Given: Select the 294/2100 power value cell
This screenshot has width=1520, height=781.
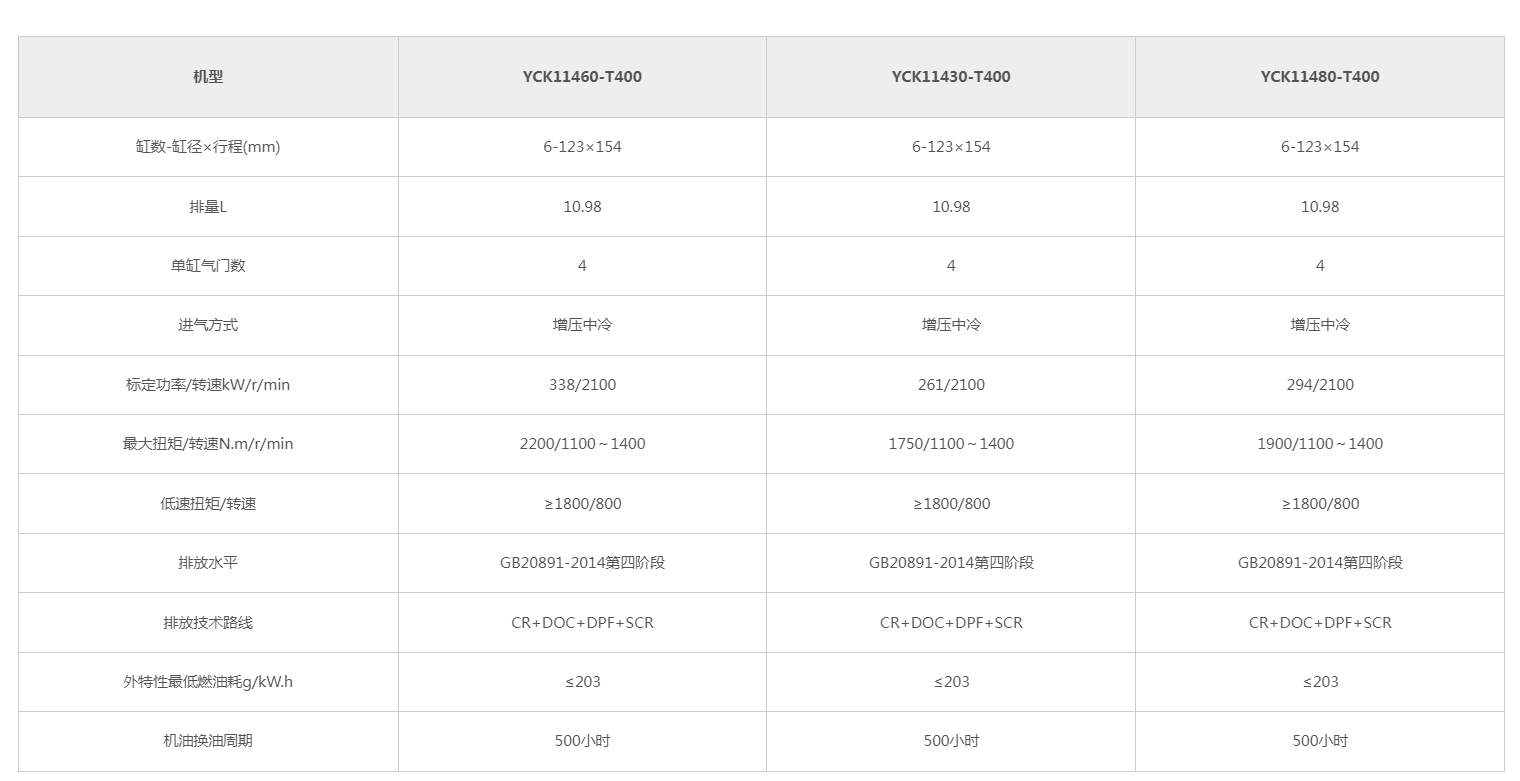Looking at the screenshot, I should (1320, 385).
